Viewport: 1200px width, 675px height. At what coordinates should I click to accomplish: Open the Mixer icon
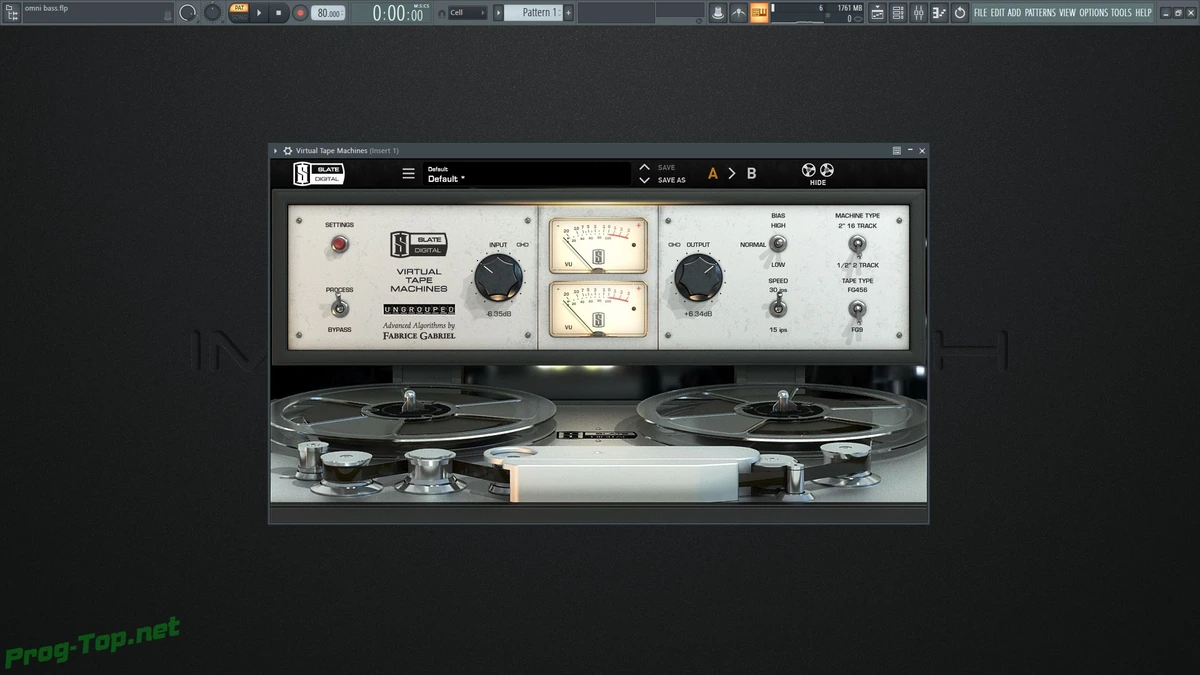pos(919,13)
